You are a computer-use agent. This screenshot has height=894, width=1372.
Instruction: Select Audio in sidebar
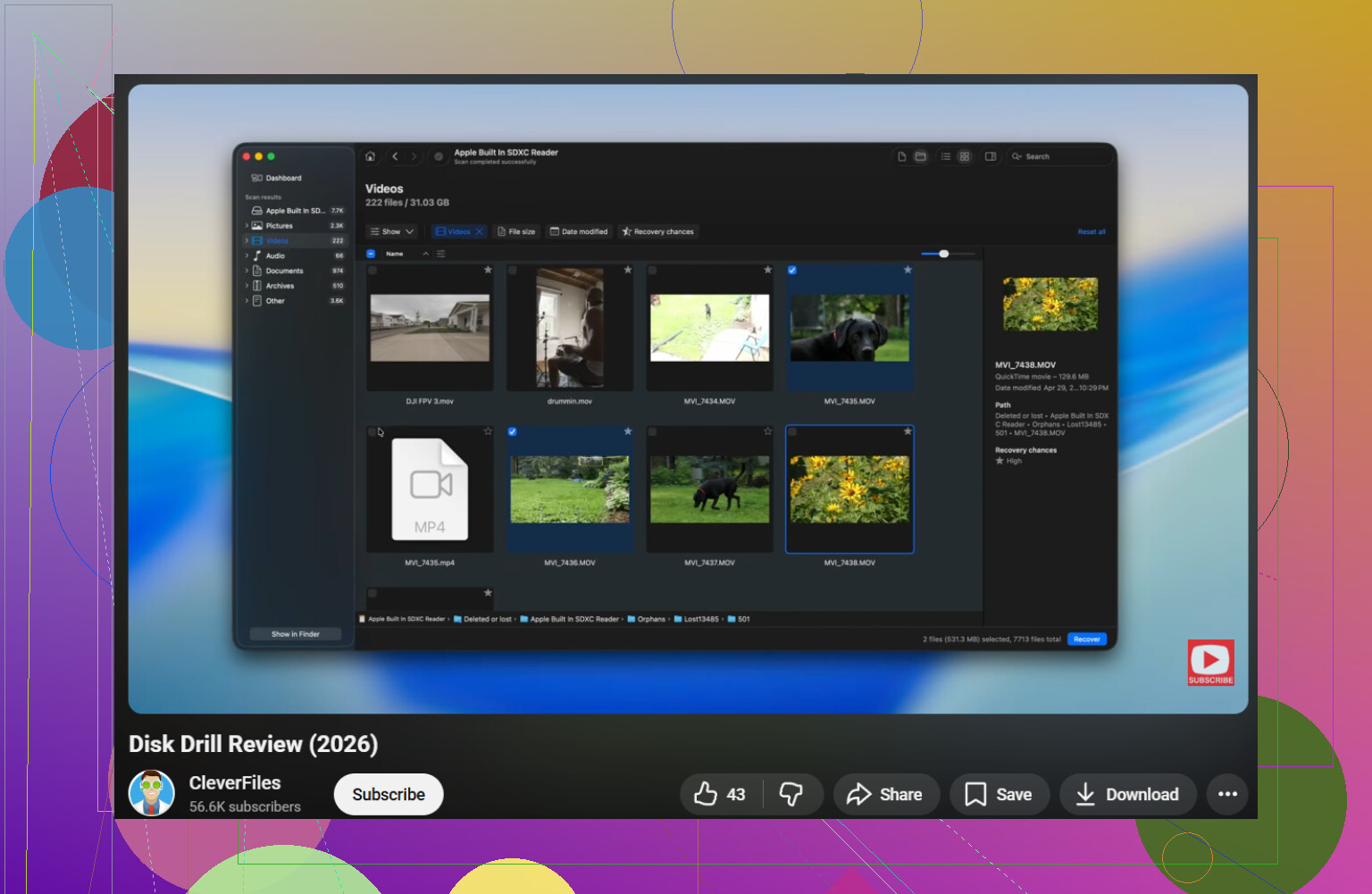coord(296,255)
